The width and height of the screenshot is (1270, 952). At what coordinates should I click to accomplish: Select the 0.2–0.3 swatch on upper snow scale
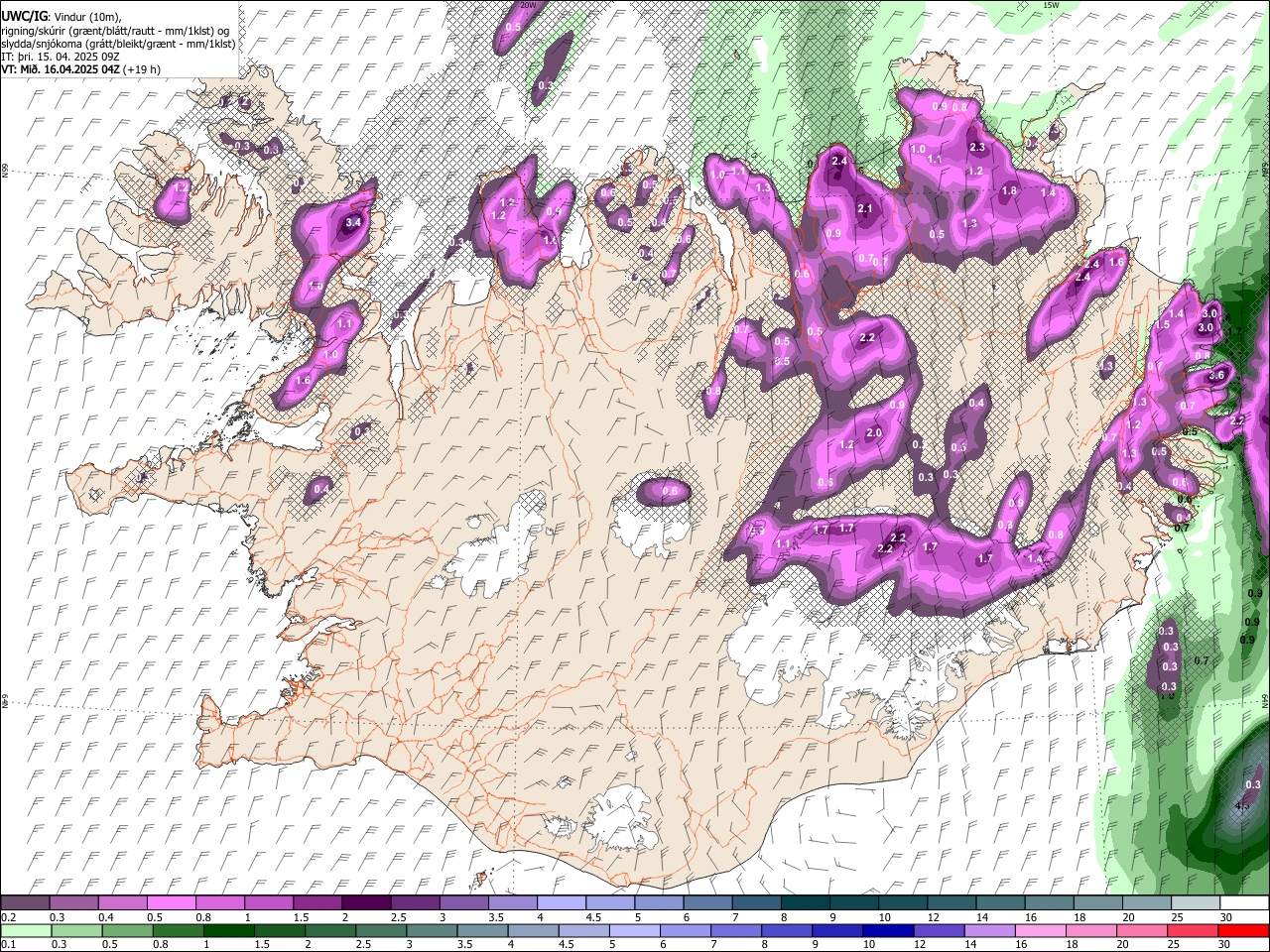pyautogui.click(x=25, y=903)
